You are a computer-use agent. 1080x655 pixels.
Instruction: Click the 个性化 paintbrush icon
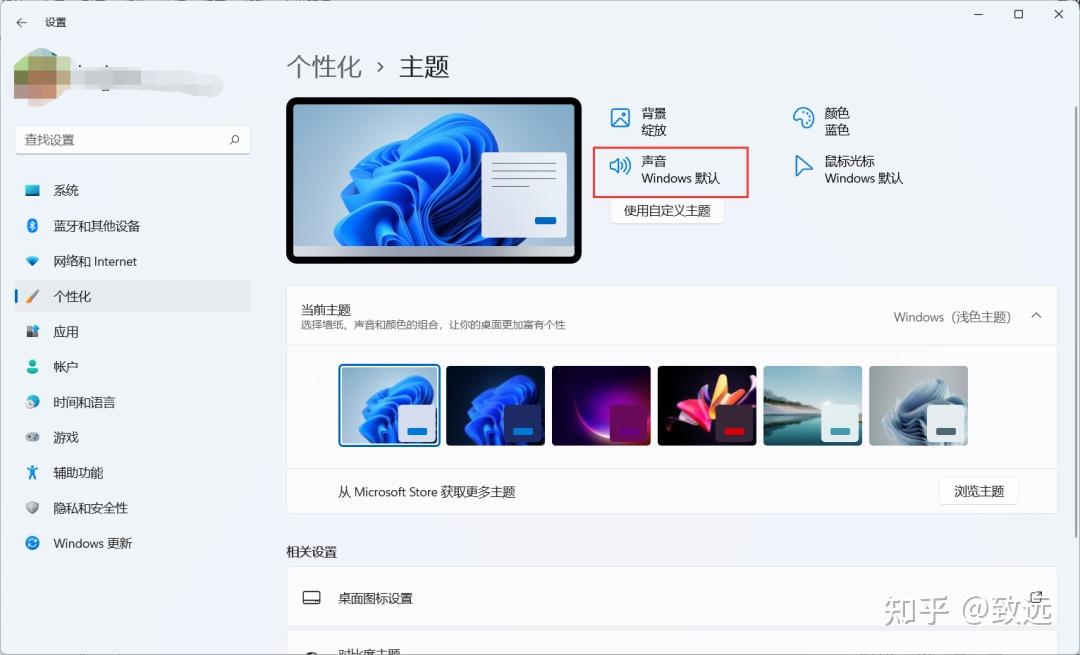32,296
